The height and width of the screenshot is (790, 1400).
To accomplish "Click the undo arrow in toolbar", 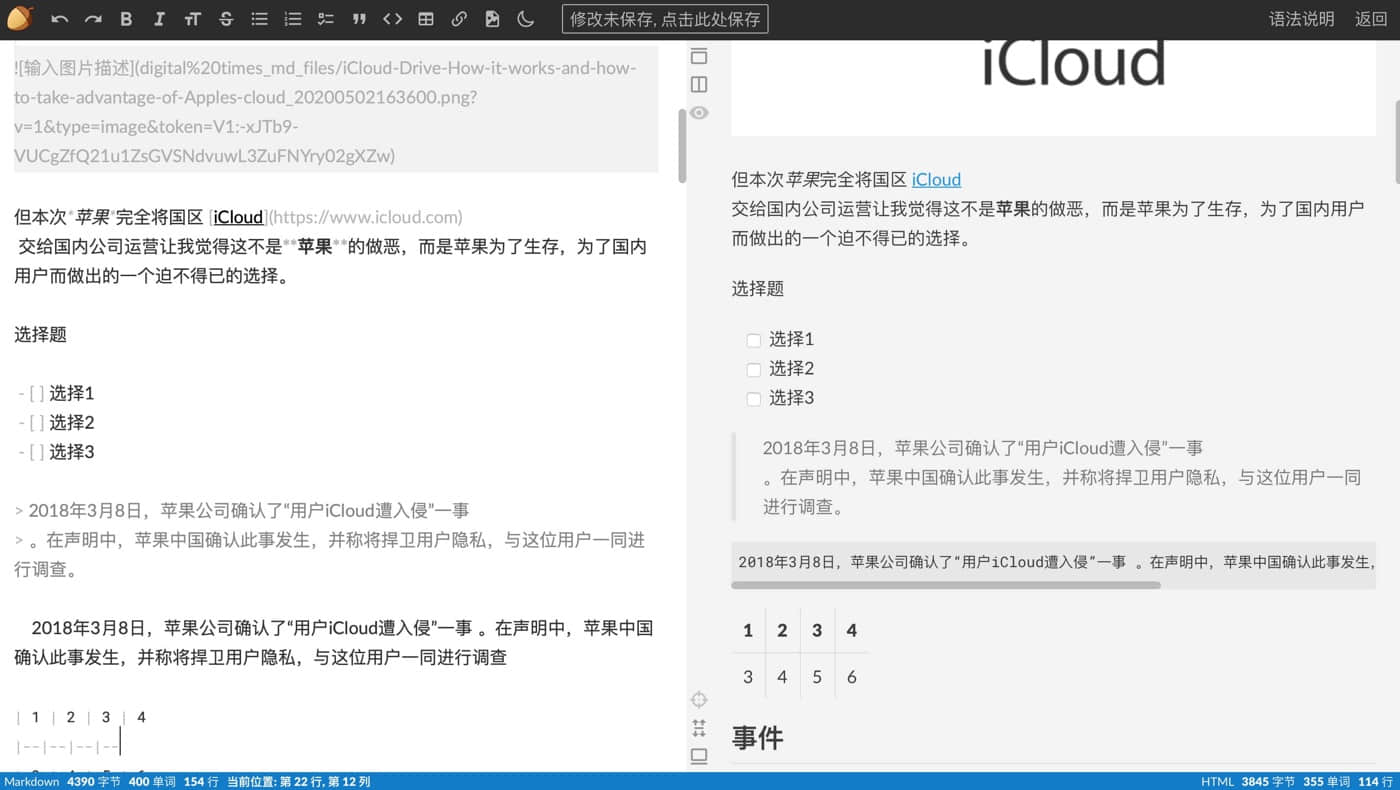I will tap(60, 19).
